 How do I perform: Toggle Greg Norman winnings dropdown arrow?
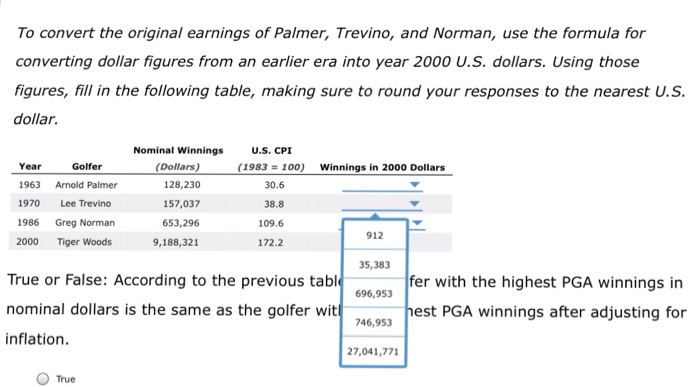click(417, 223)
